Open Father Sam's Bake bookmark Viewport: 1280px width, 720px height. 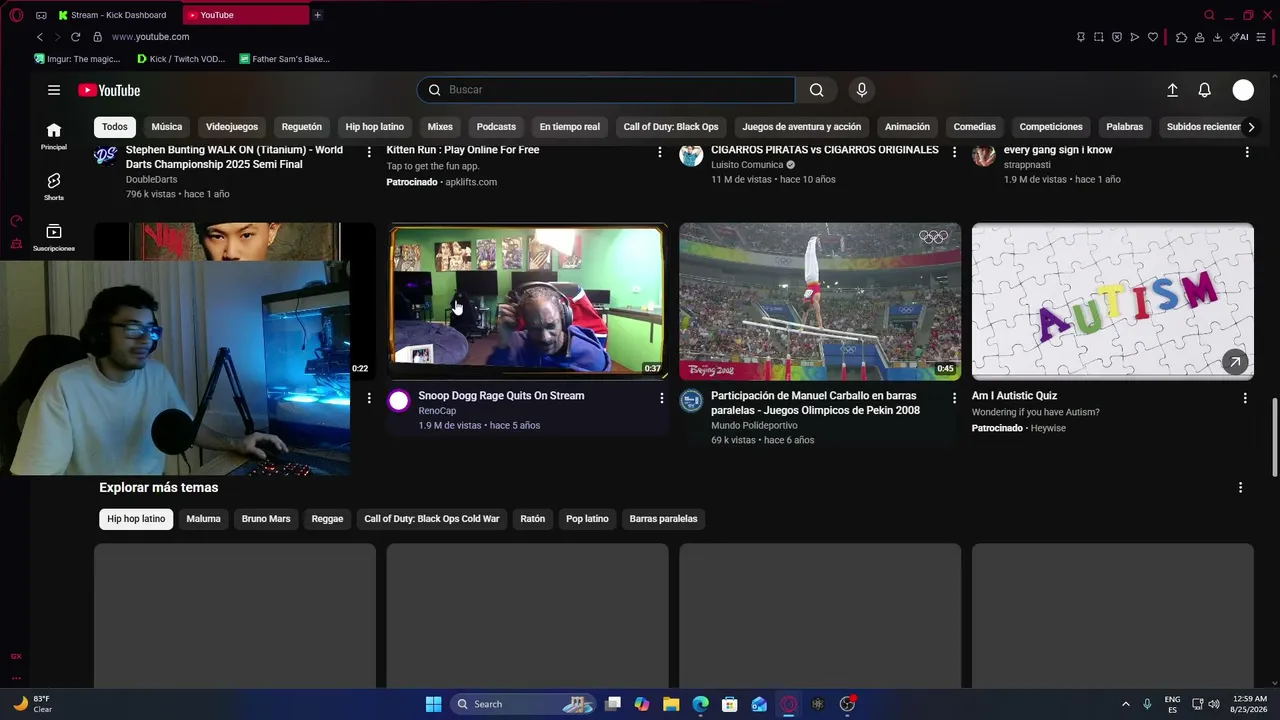pyautogui.click(x=284, y=59)
